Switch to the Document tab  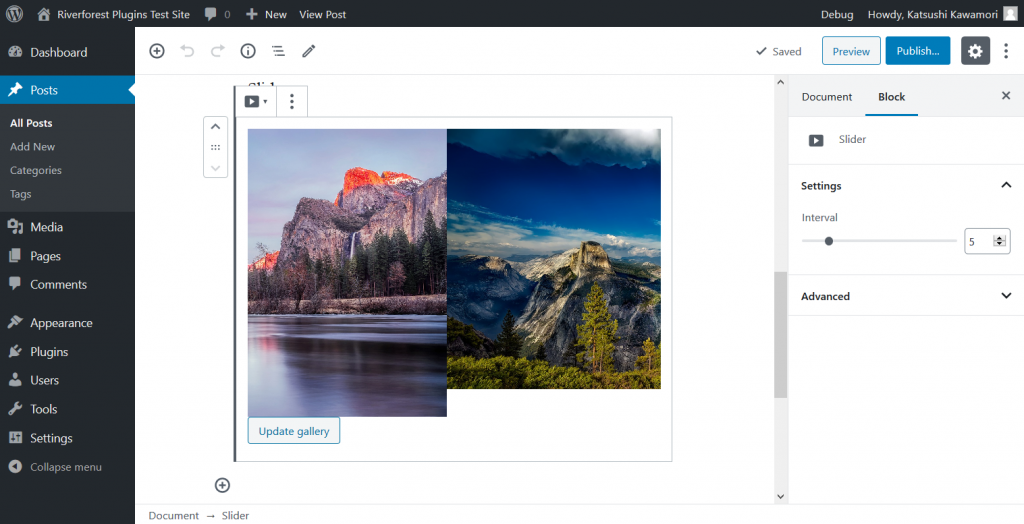827,97
